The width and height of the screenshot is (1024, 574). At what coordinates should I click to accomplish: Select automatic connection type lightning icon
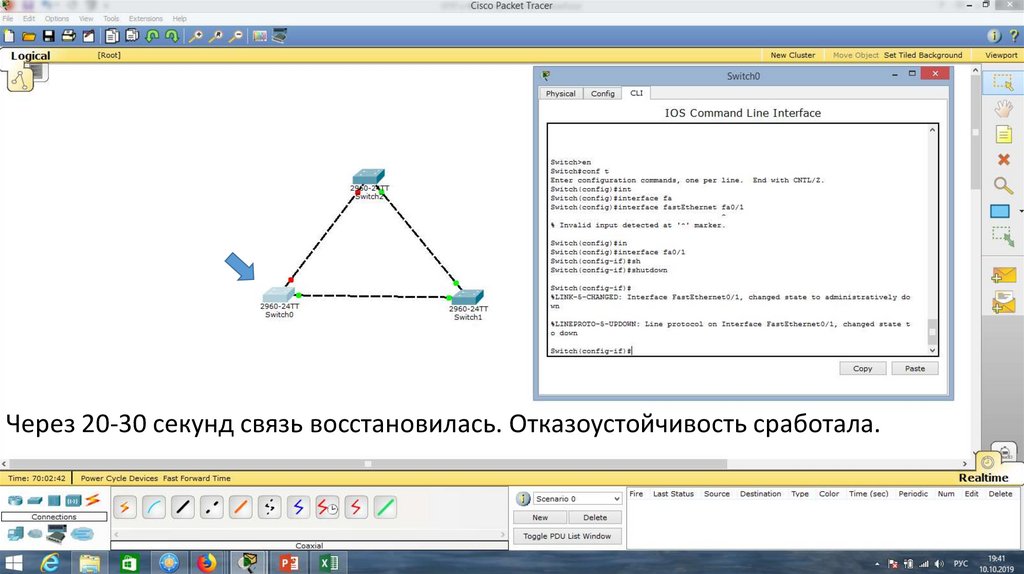coord(125,507)
